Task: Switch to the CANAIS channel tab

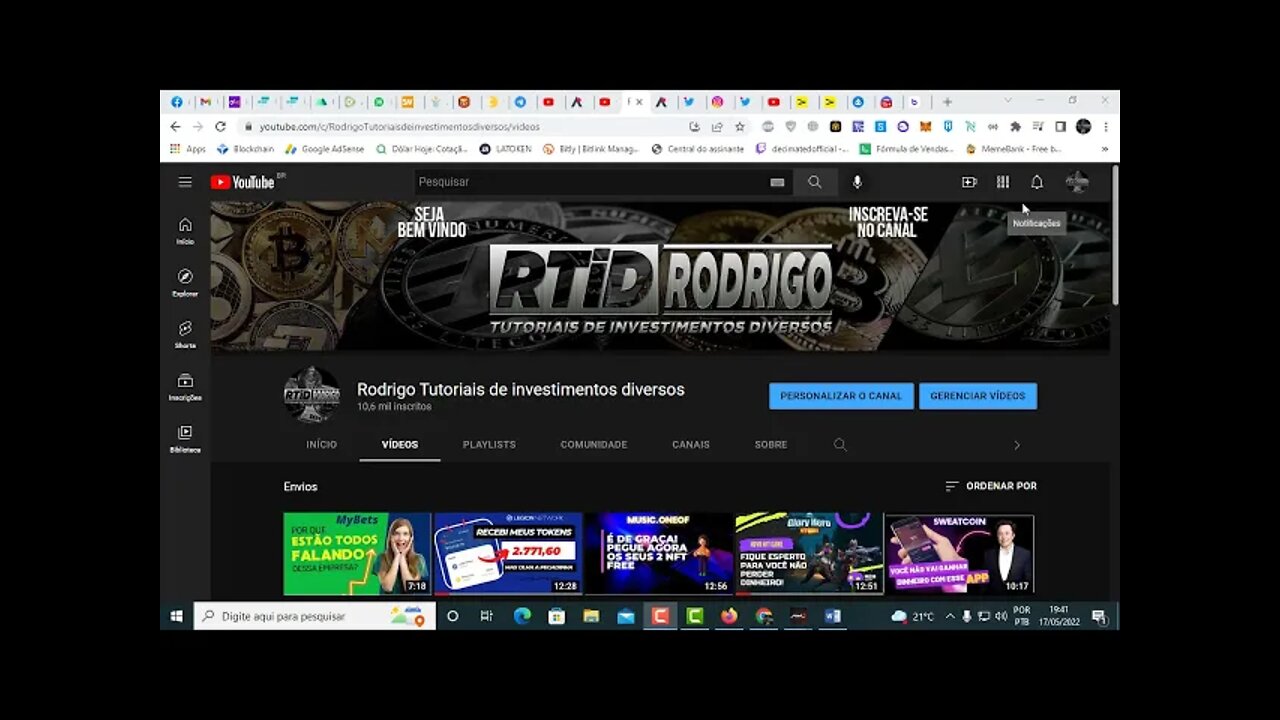Action: 691,445
